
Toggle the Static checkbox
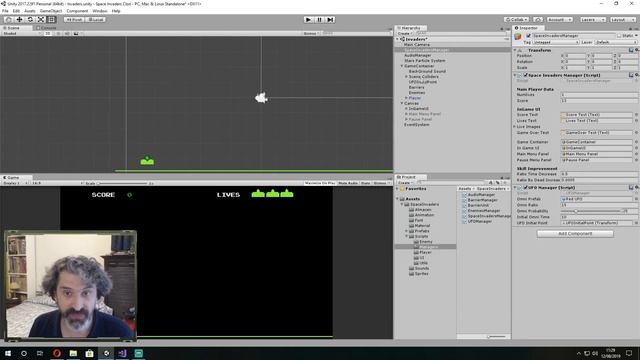pos(619,36)
